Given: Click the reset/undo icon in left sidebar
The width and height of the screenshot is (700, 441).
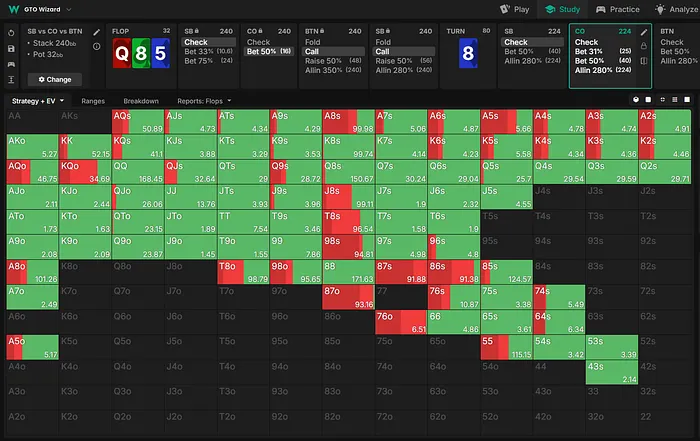Looking at the screenshot, I should click(x=10, y=32).
